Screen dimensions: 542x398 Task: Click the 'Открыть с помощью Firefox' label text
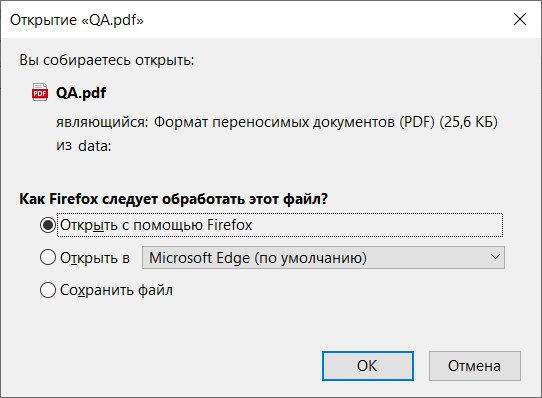(156, 225)
